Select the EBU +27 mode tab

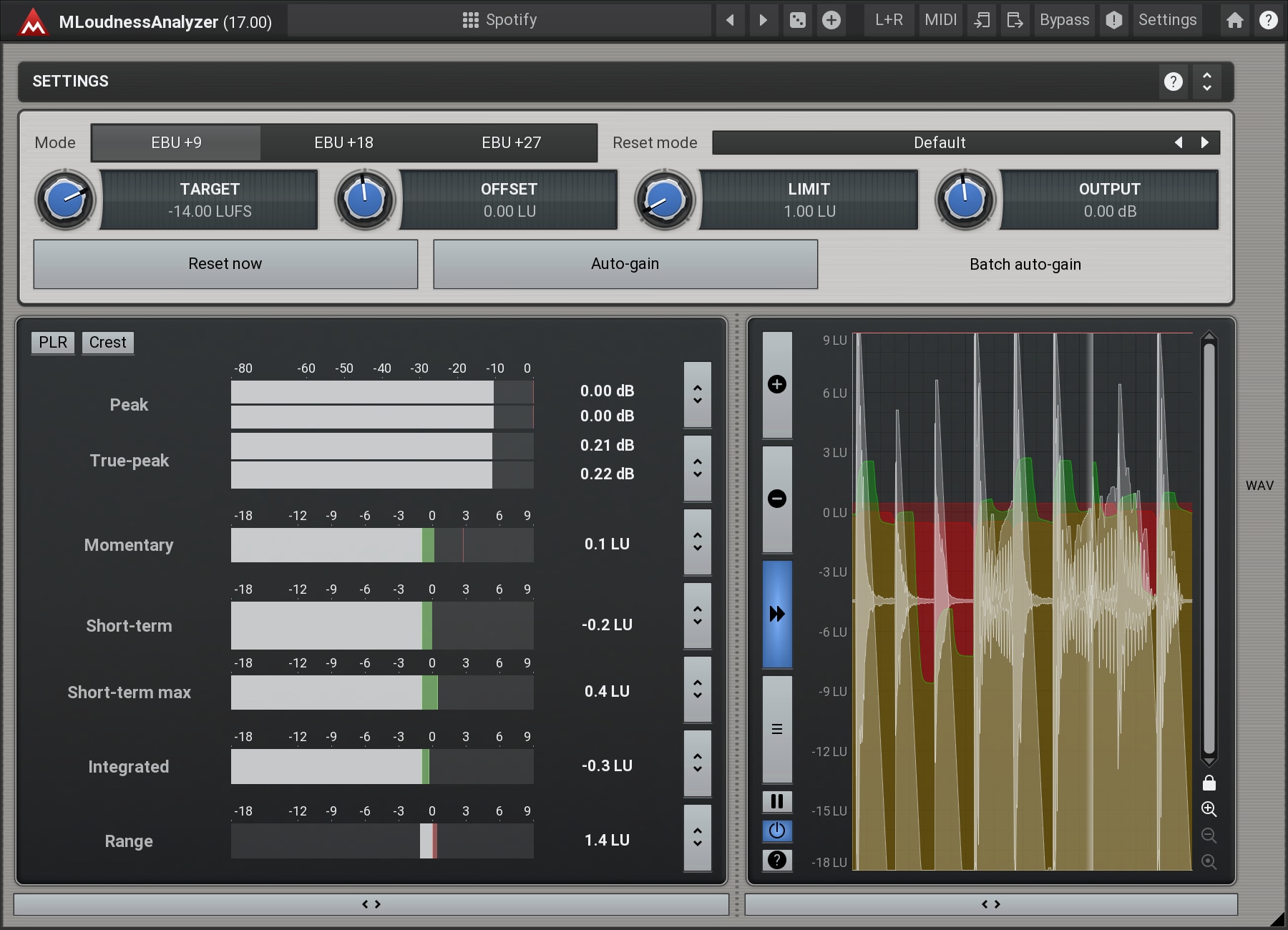[x=511, y=142]
